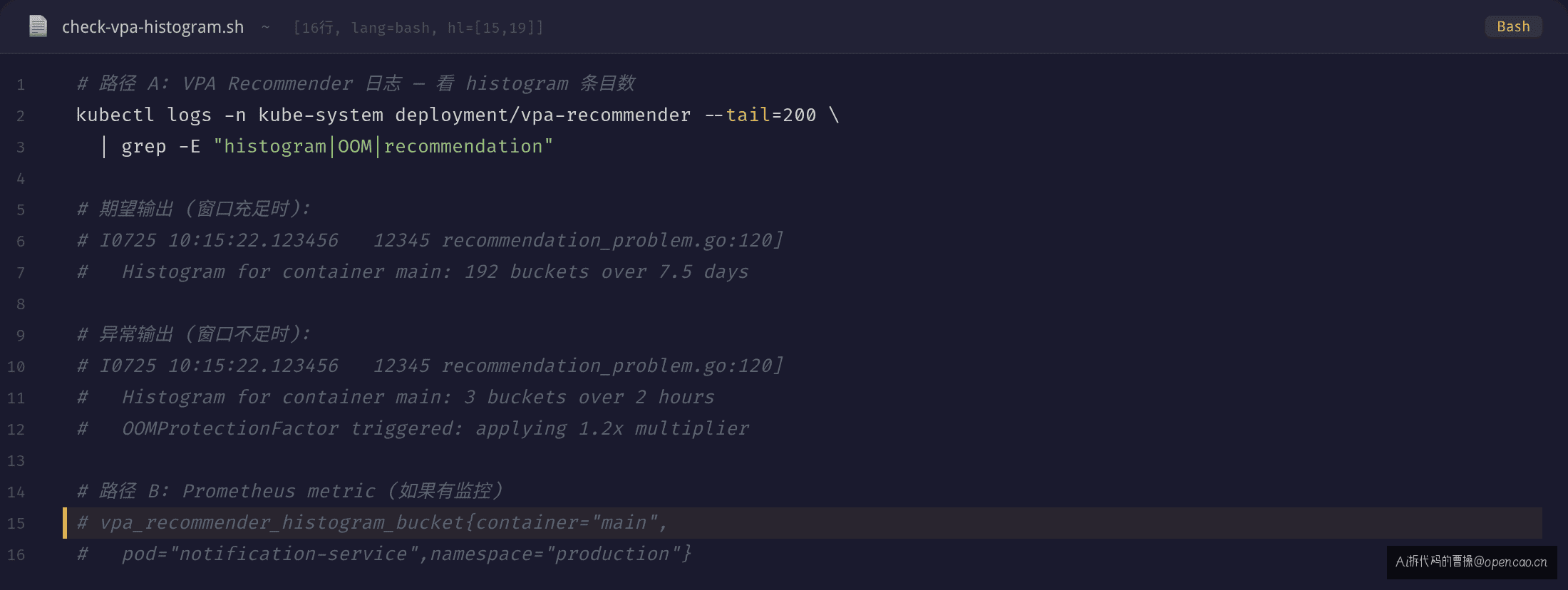
Task: Click highlighted vpa_recommender_histogram_bucket line
Action: click(803, 523)
